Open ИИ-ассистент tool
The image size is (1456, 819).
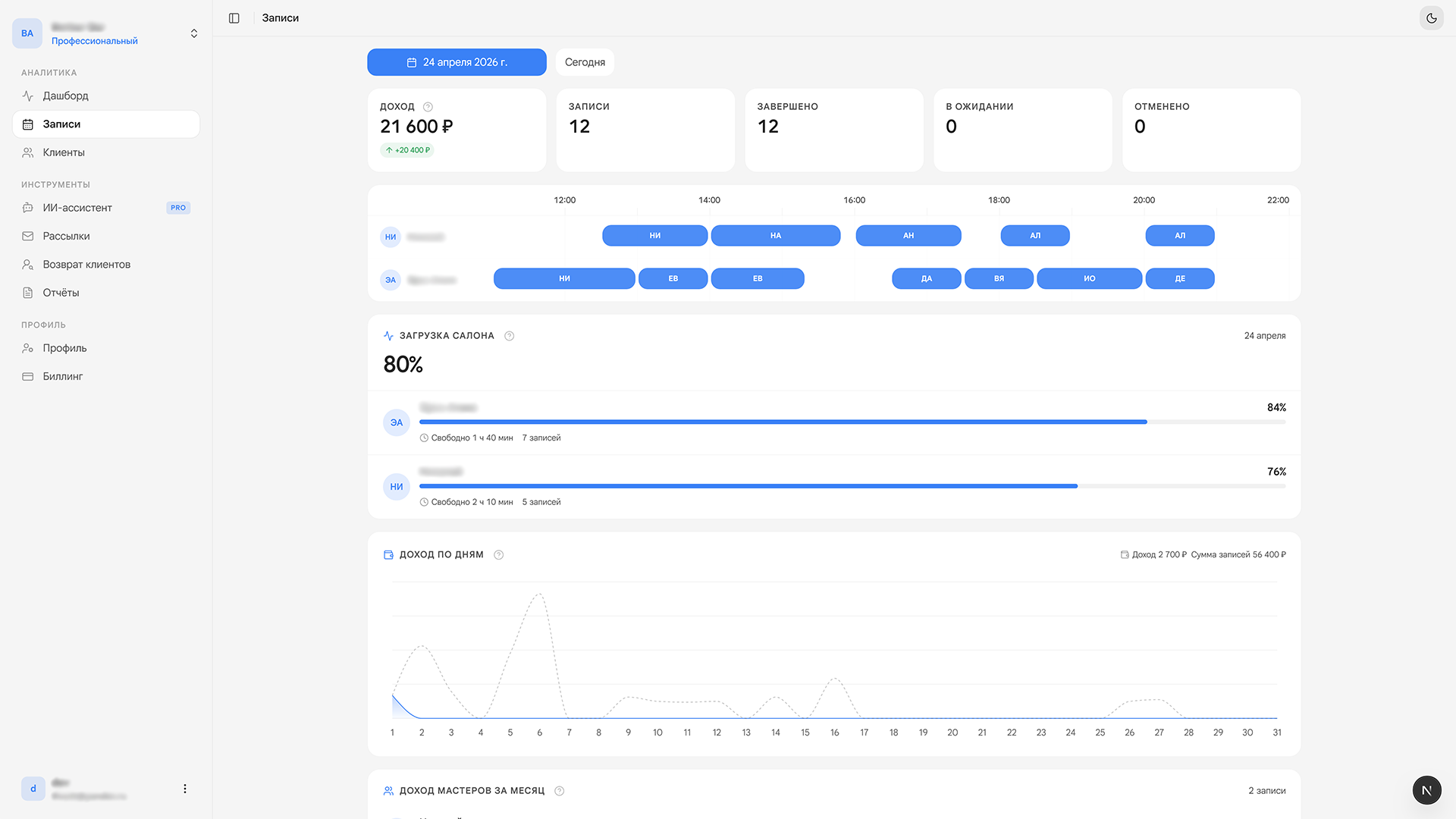tap(106, 208)
